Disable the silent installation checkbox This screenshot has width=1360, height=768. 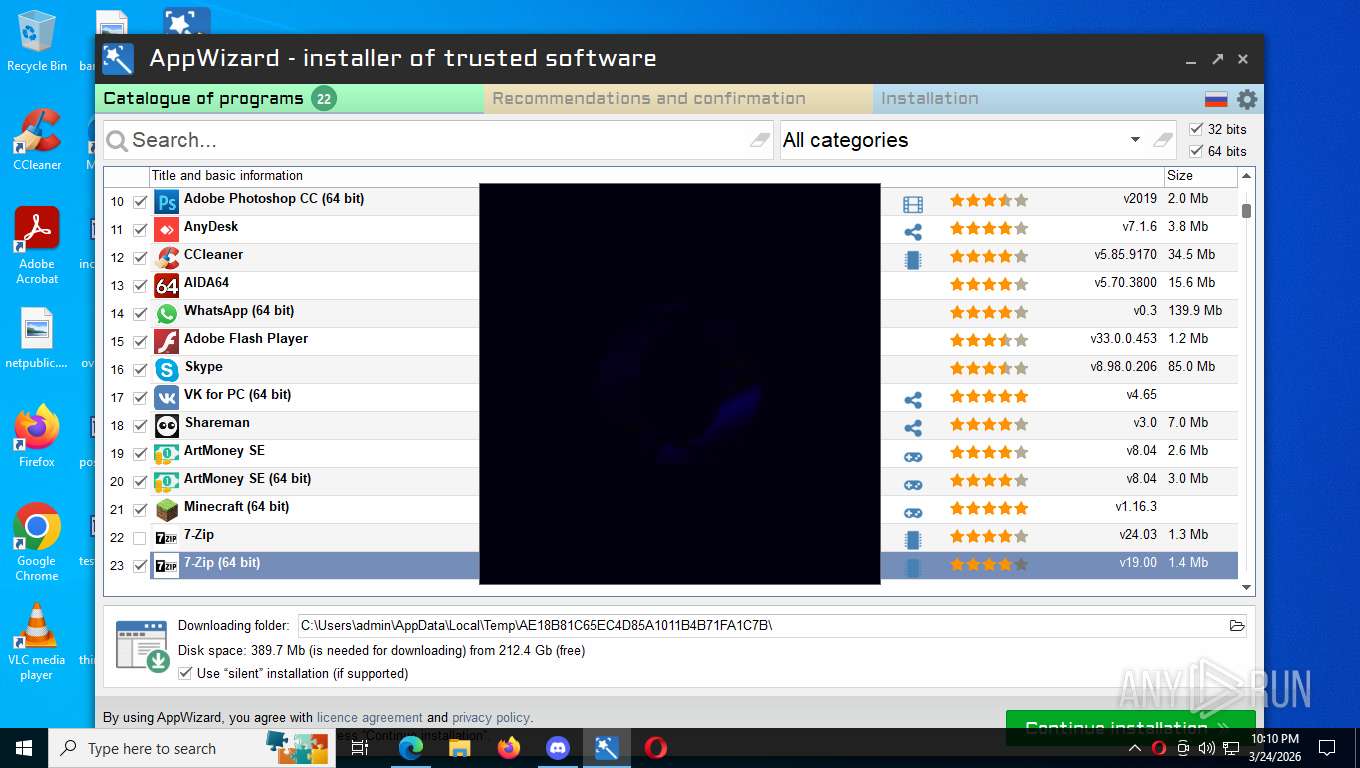click(x=185, y=673)
